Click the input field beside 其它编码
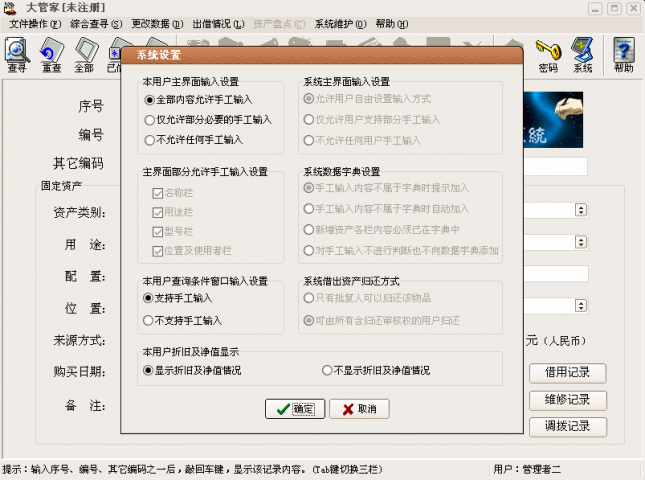Viewport: 645px width, 480px height. [556, 167]
